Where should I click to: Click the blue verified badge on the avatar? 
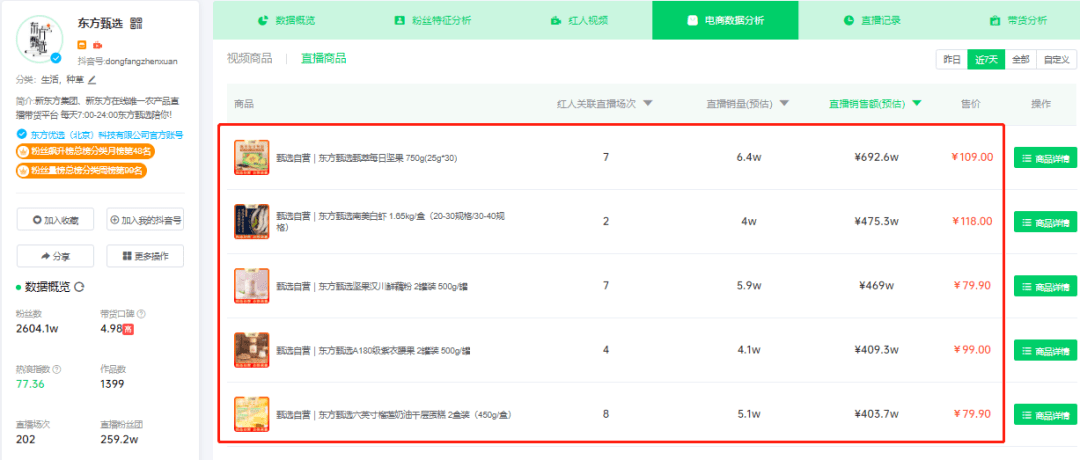[x=56, y=58]
